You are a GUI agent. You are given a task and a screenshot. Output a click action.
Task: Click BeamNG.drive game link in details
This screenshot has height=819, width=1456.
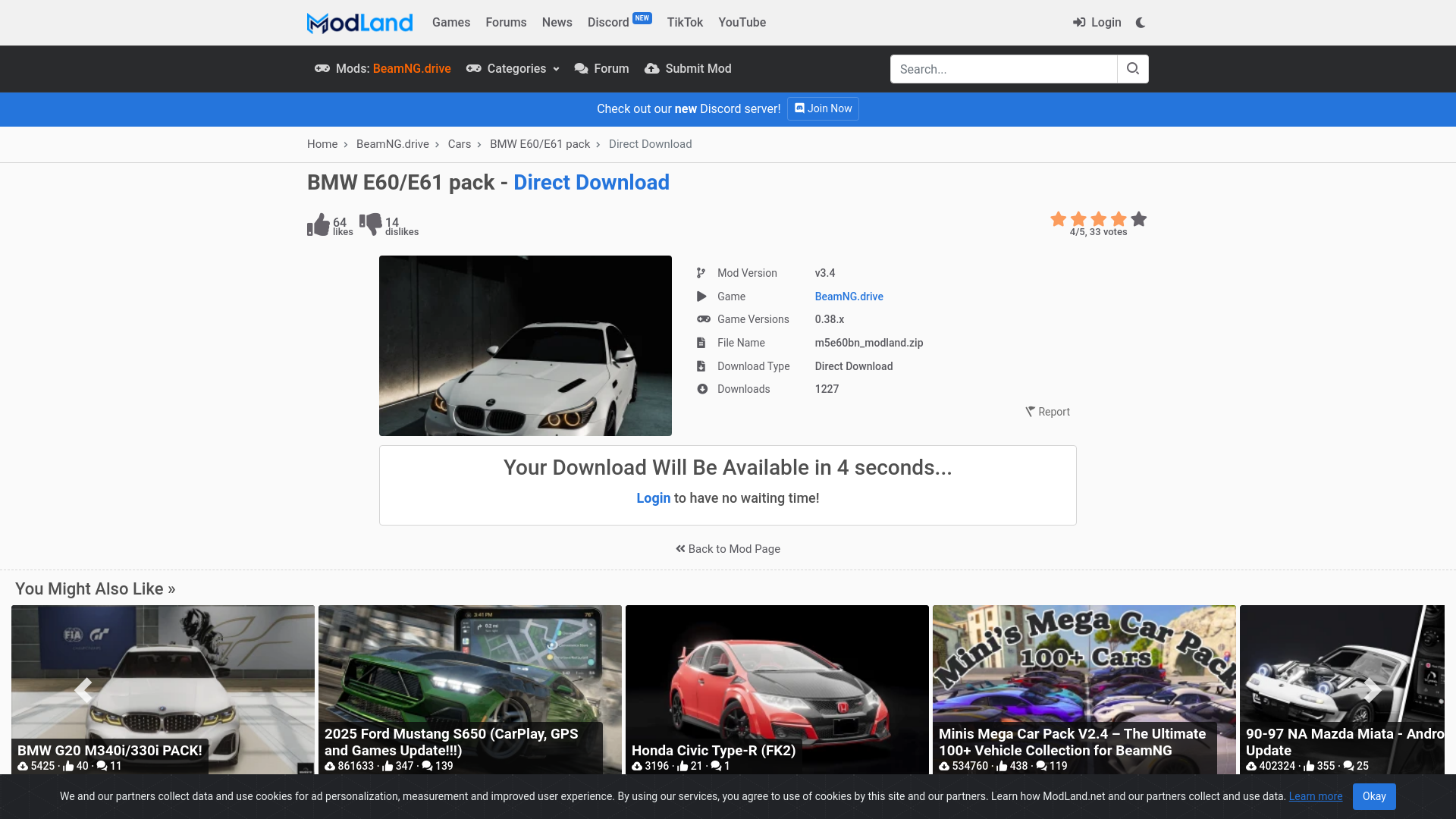849,297
